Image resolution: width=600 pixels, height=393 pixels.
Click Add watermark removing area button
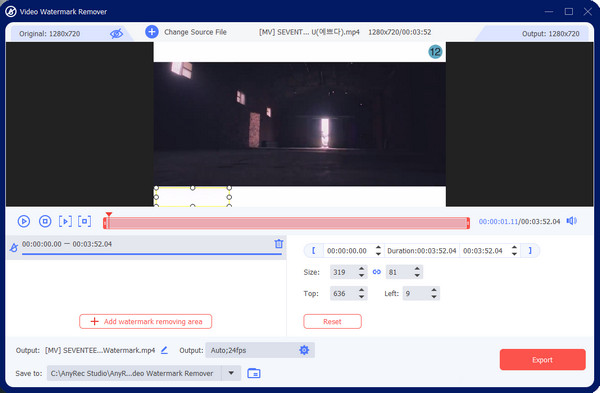[145, 321]
